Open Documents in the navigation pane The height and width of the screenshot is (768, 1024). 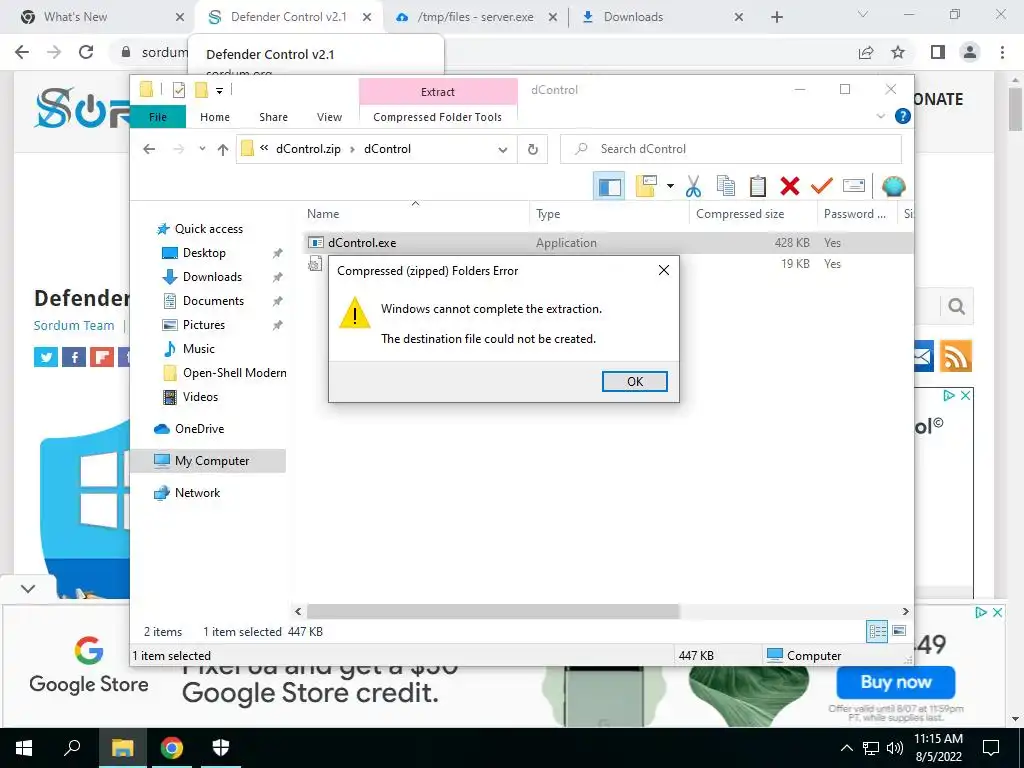[x=213, y=301]
